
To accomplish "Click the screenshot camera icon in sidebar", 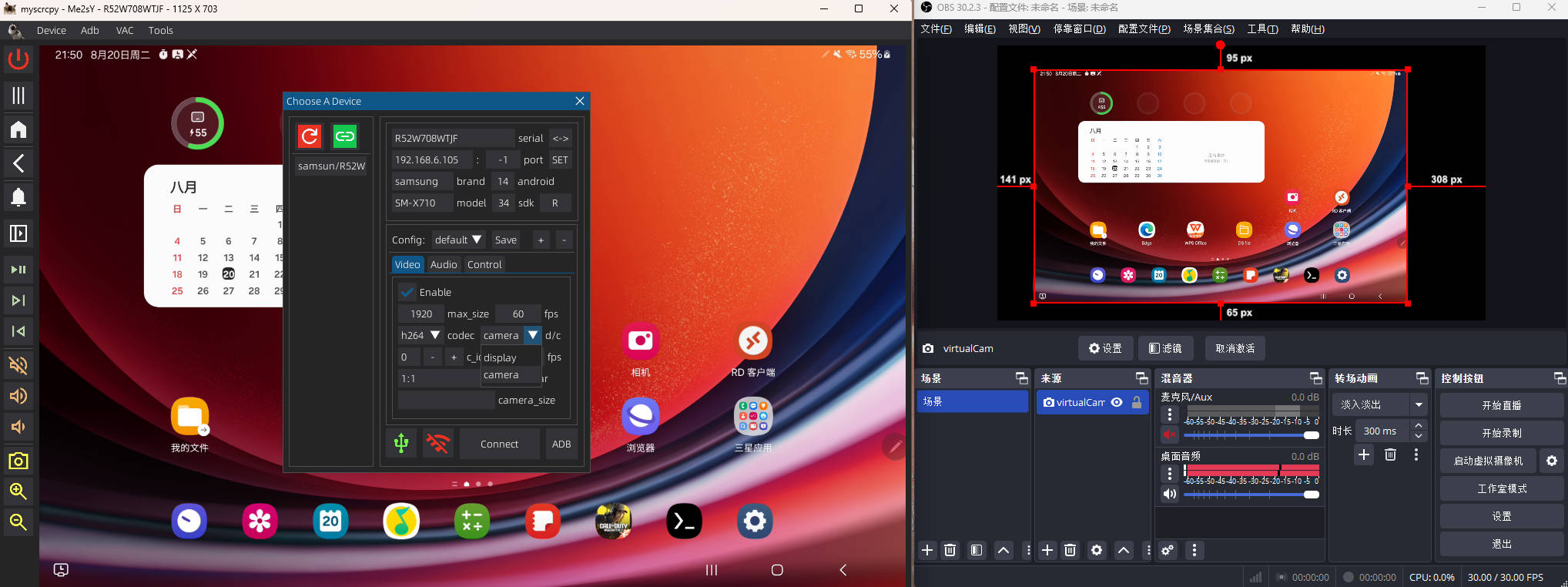I will [18, 461].
